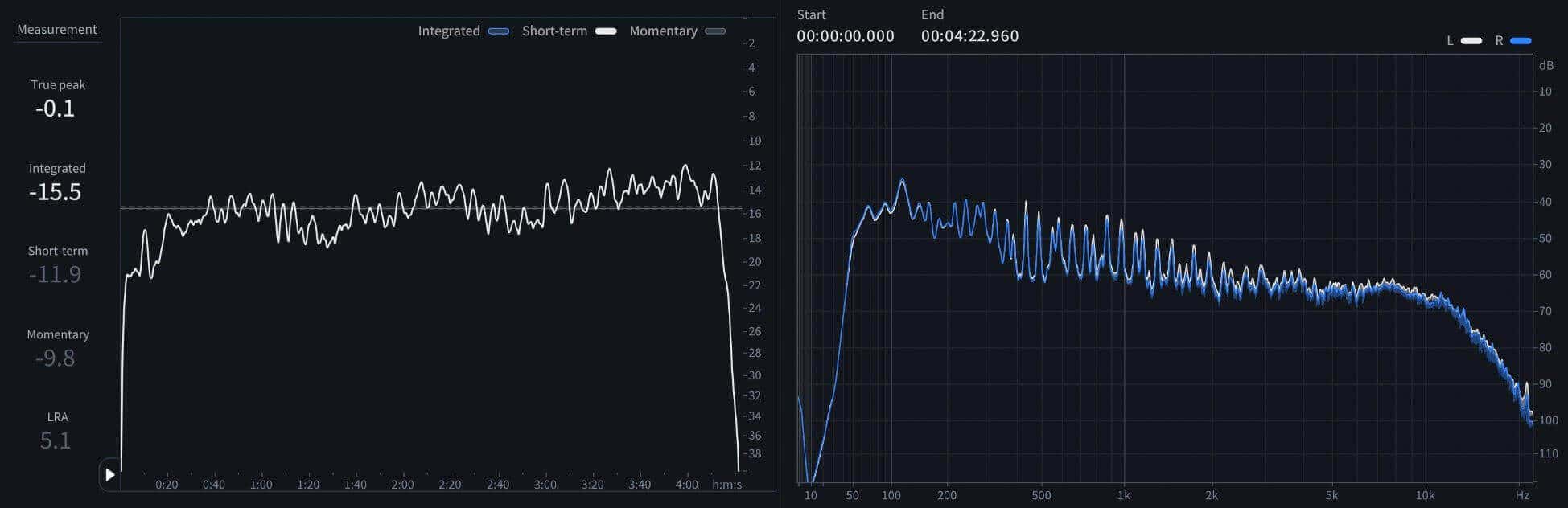Click the Start label
Image resolution: width=1568 pixels, height=508 pixels.
pyautogui.click(x=812, y=14)
